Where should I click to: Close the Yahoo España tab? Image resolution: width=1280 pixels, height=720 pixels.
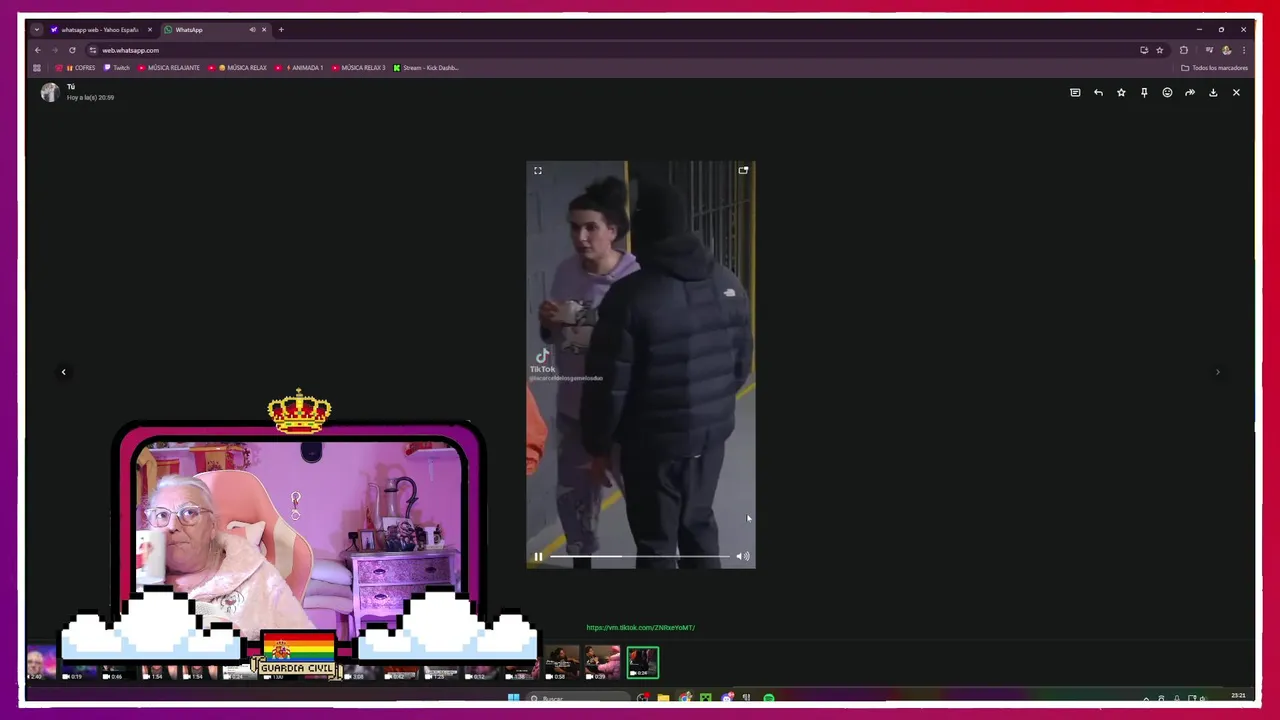pyautogui.click(x=150, y=30)
